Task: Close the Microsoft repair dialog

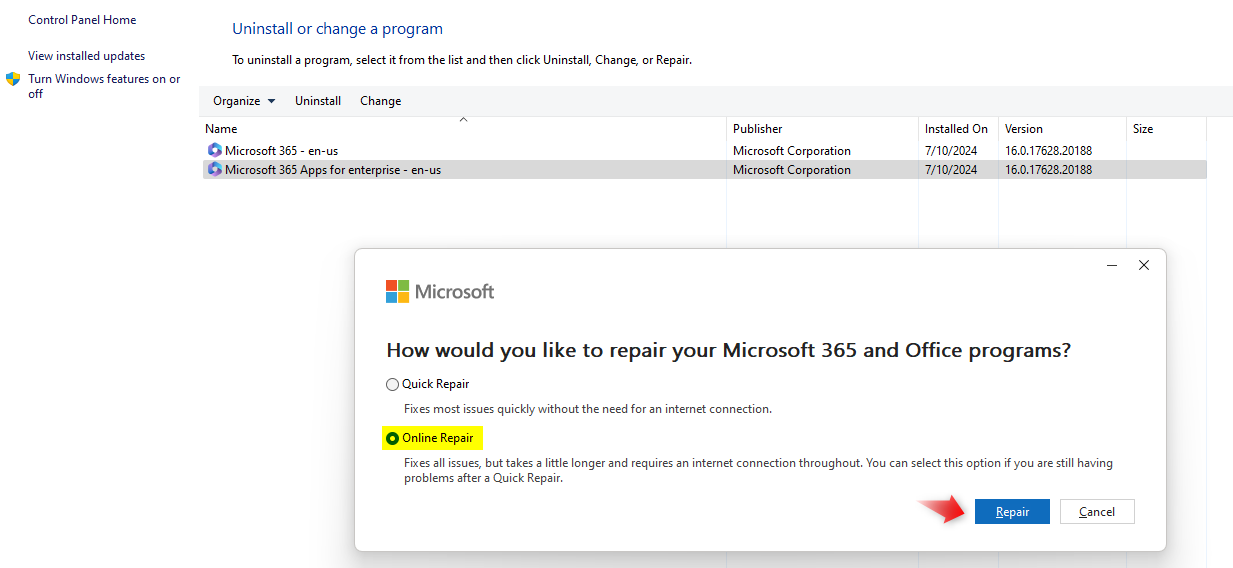Action: coord(1144,266)
